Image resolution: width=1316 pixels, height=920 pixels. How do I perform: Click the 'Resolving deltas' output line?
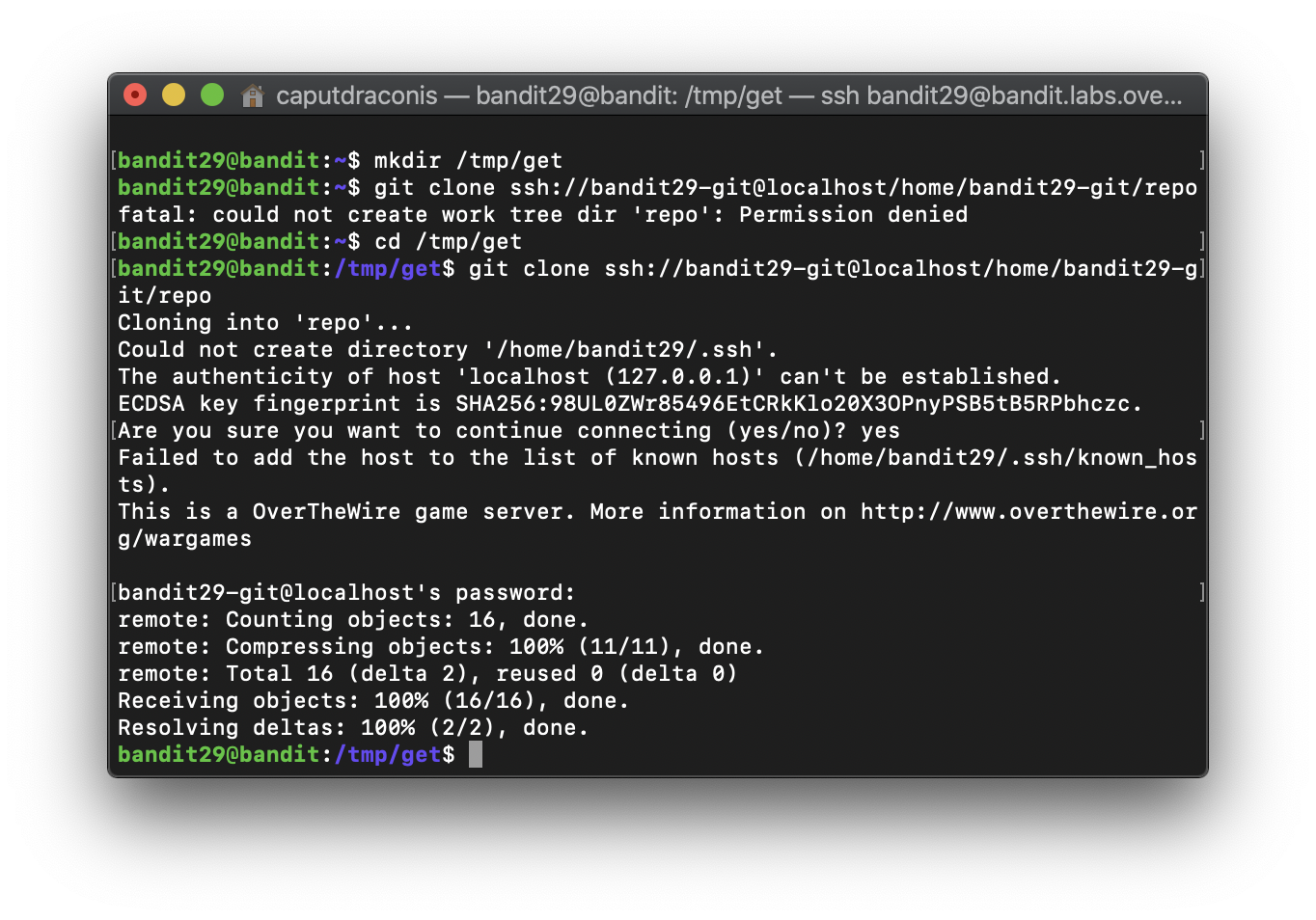[353, 727]
